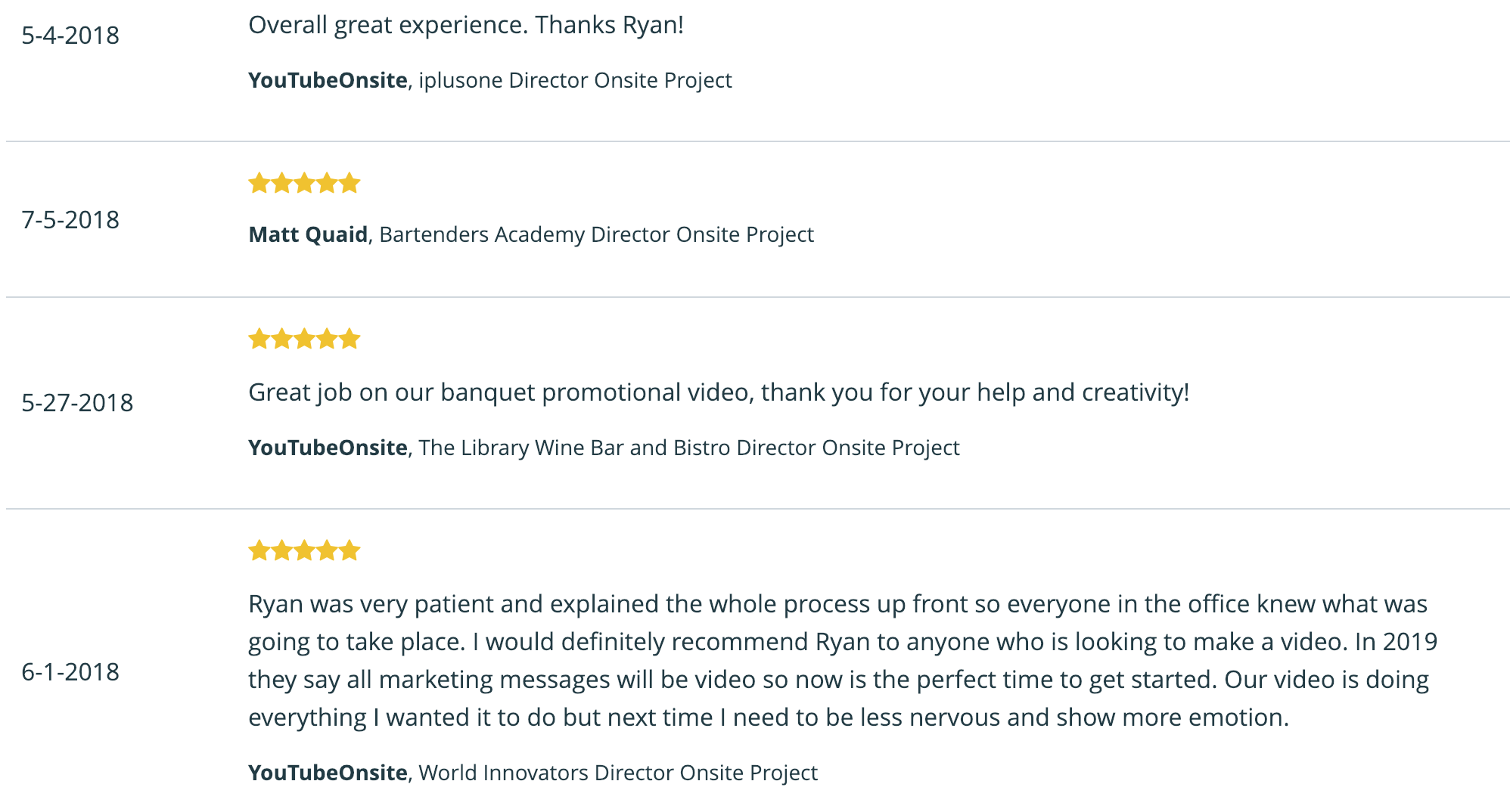The width and height of the screenshot is (1510, 812).
Task: Click 'Overall great experience. Thanks Ryan!' text
Action: [x=466, y=25]
